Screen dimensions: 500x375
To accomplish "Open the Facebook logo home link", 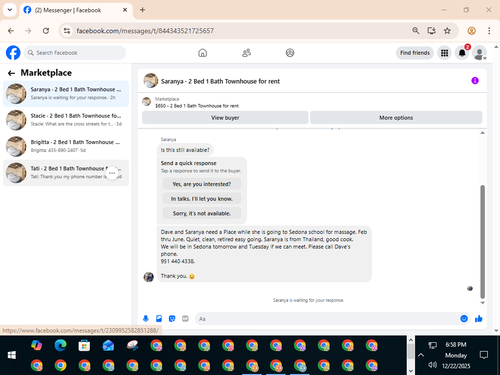I will click(13, 53).
